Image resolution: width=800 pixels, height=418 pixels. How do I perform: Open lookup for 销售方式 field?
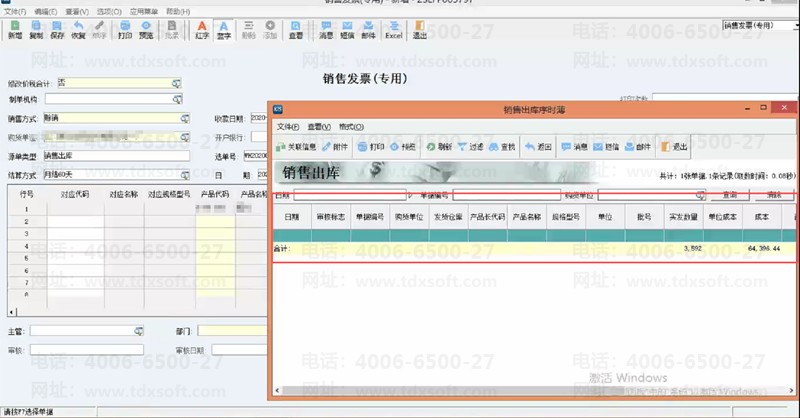coord(184,118)
